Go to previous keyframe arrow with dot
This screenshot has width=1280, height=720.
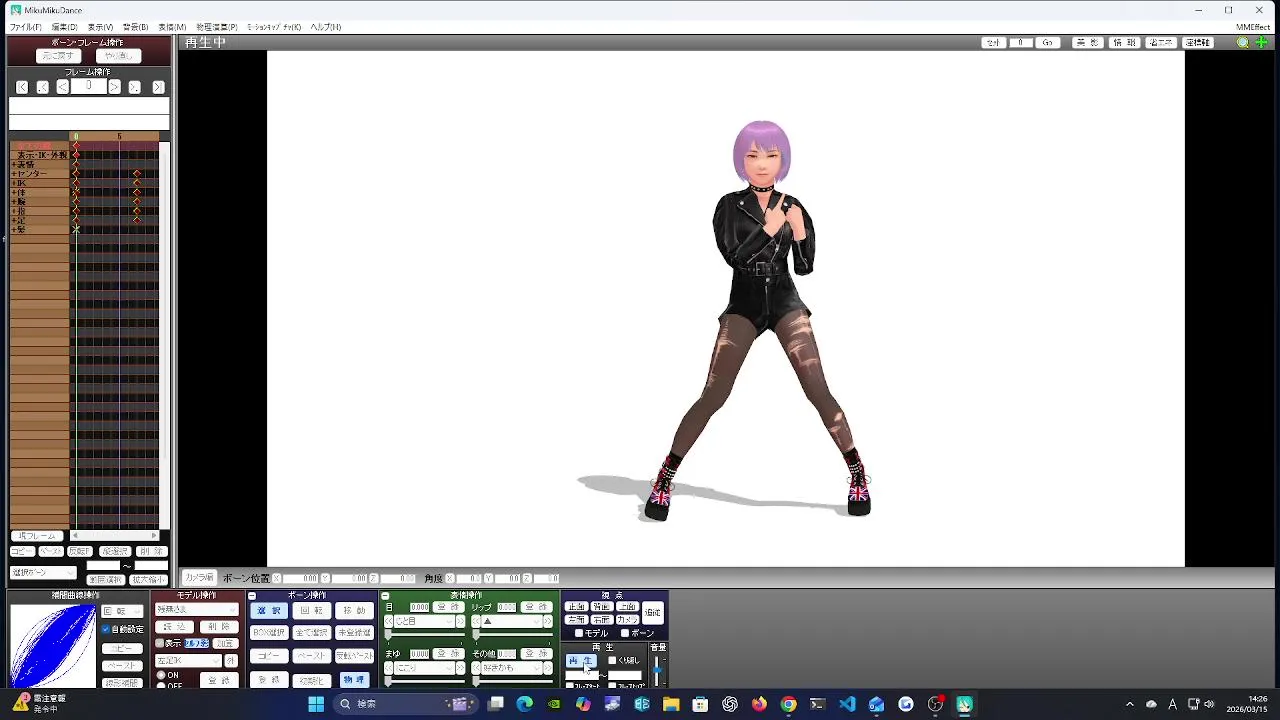tap(43, 87)
